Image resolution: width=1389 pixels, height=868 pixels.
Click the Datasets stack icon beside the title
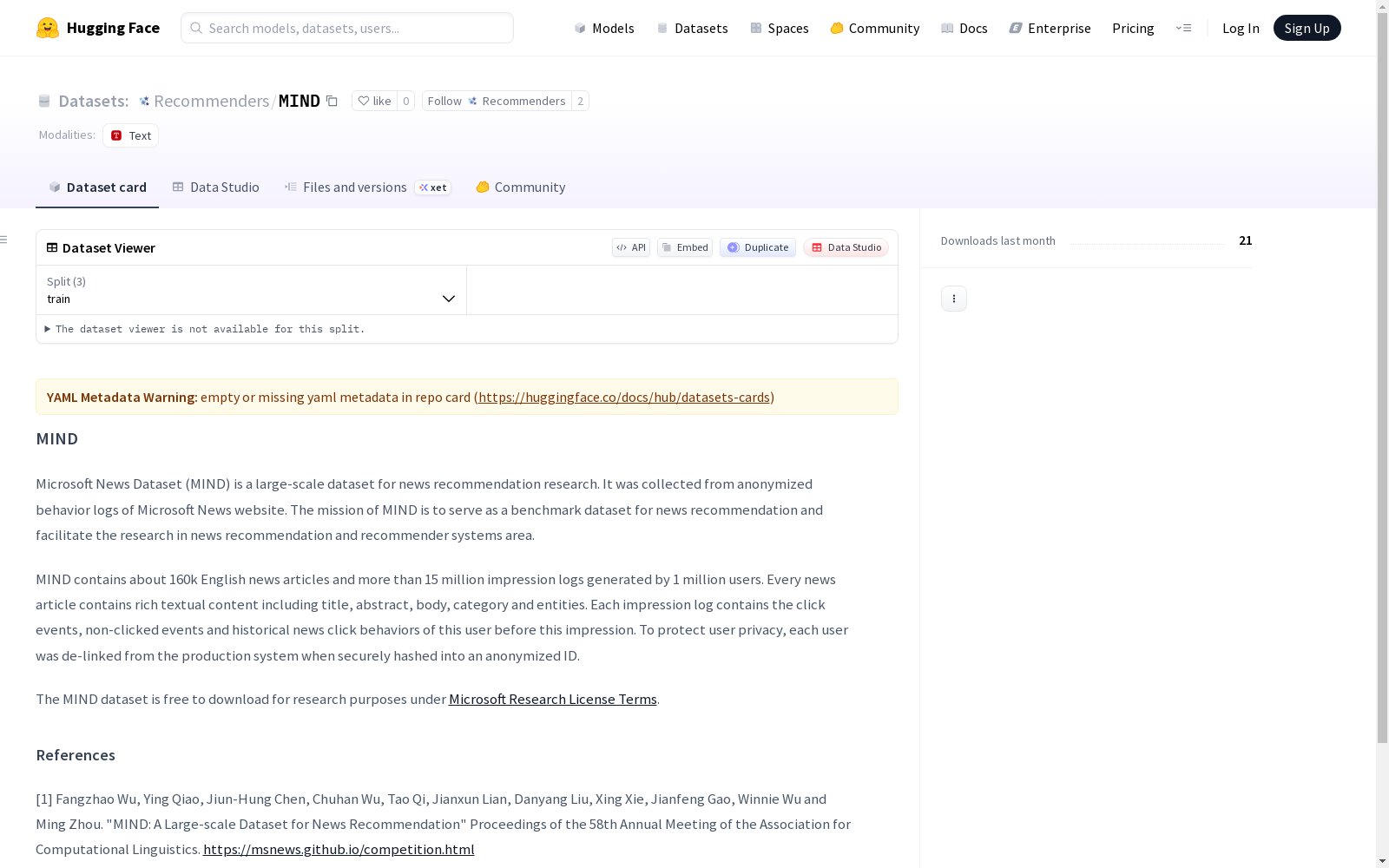pyautogui.click(x=44, y=101)
